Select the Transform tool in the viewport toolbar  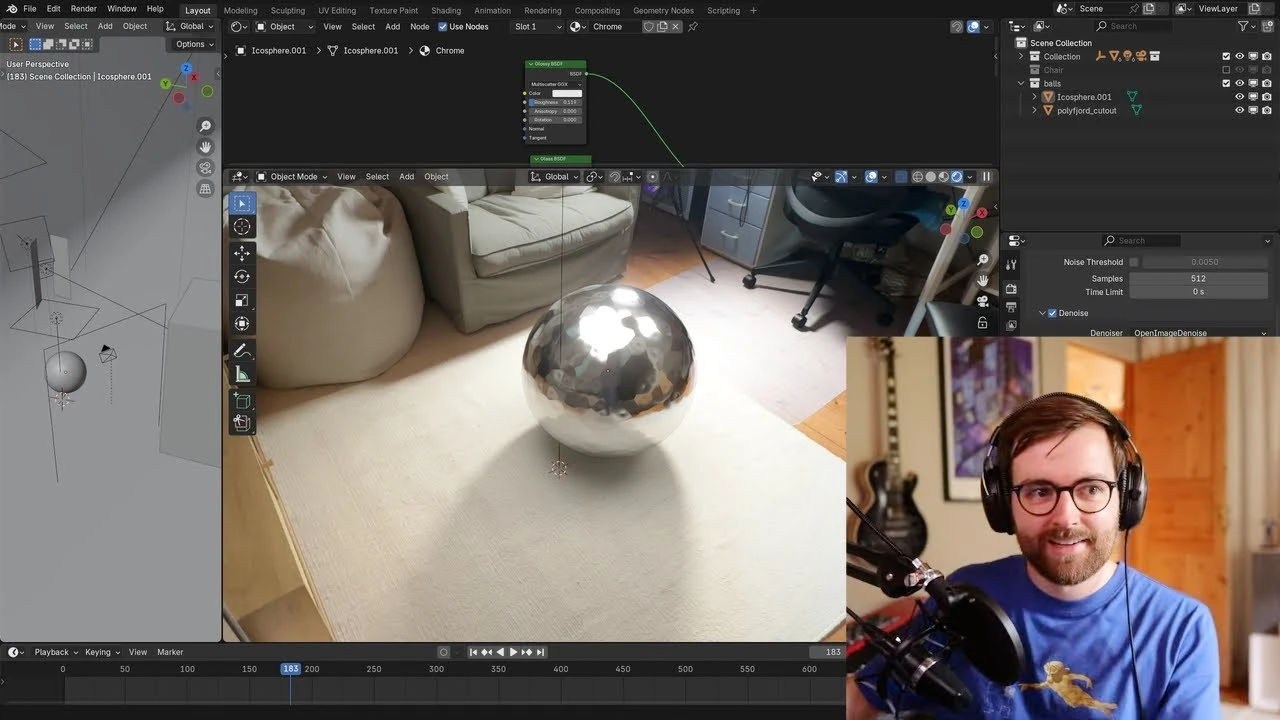pyautogui.click(x=241, y=324)
